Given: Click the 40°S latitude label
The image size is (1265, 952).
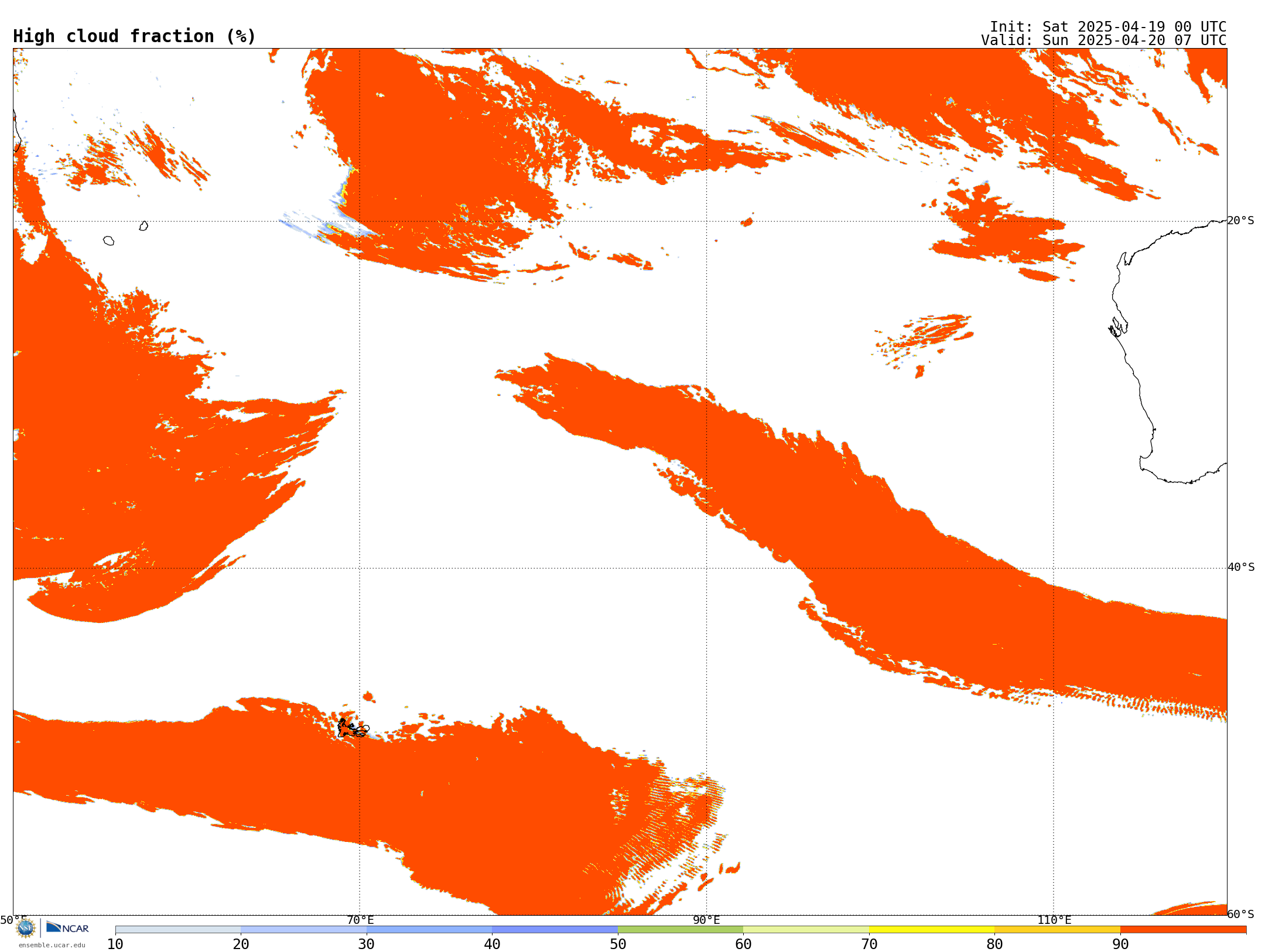Looking at the screenshot, I should (x=1241, y=567).
